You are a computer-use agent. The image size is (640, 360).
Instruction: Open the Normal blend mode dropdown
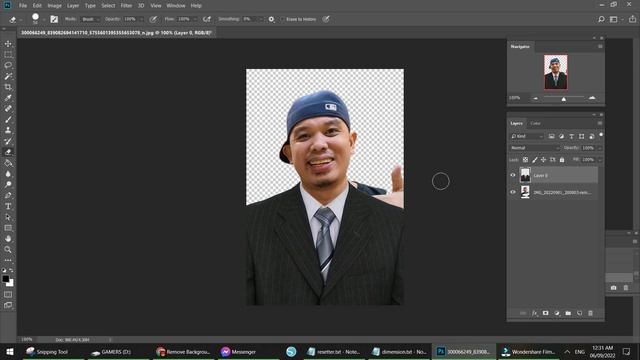(535, 148)
